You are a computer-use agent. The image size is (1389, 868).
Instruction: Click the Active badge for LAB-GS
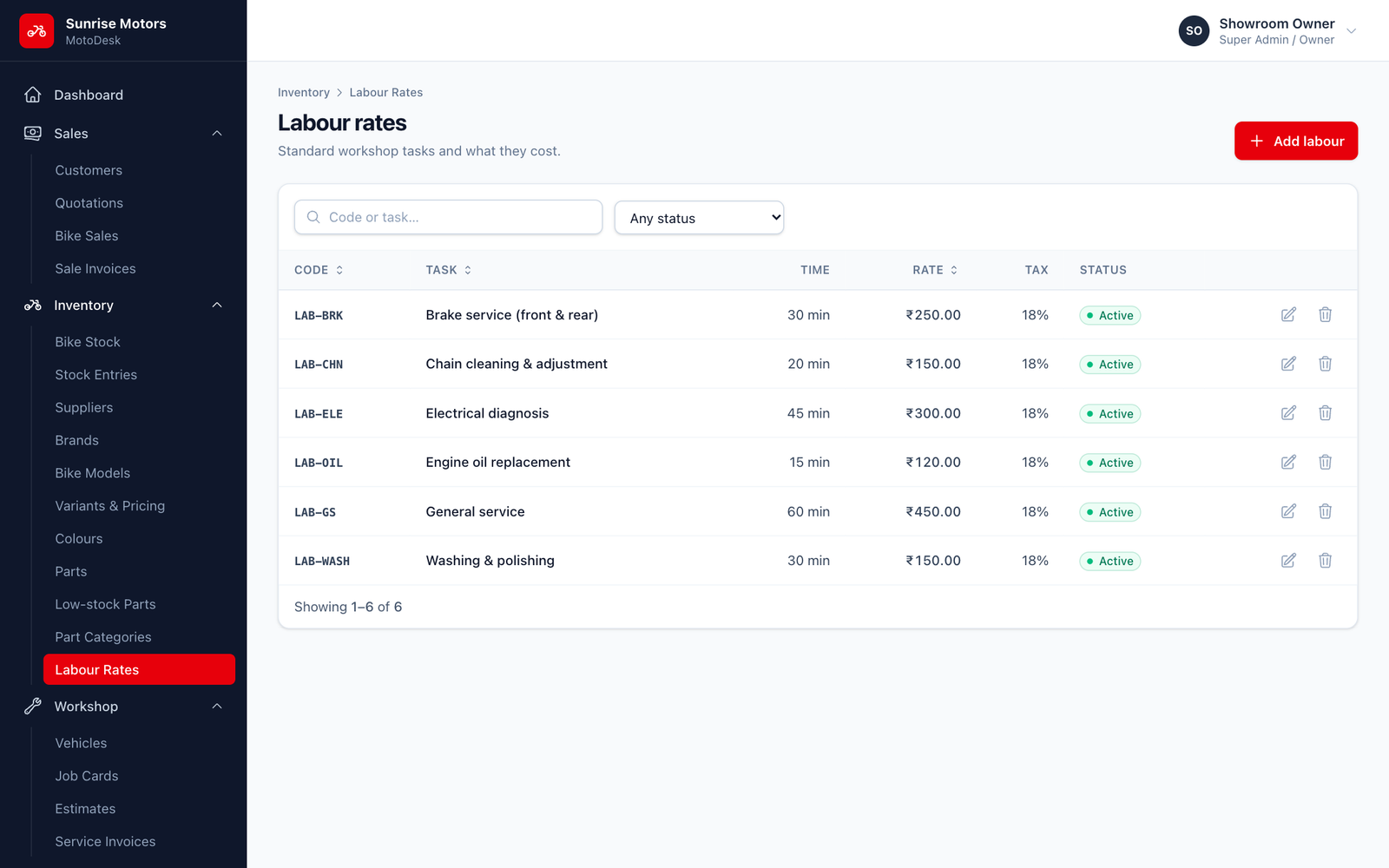pos(1109,512)
